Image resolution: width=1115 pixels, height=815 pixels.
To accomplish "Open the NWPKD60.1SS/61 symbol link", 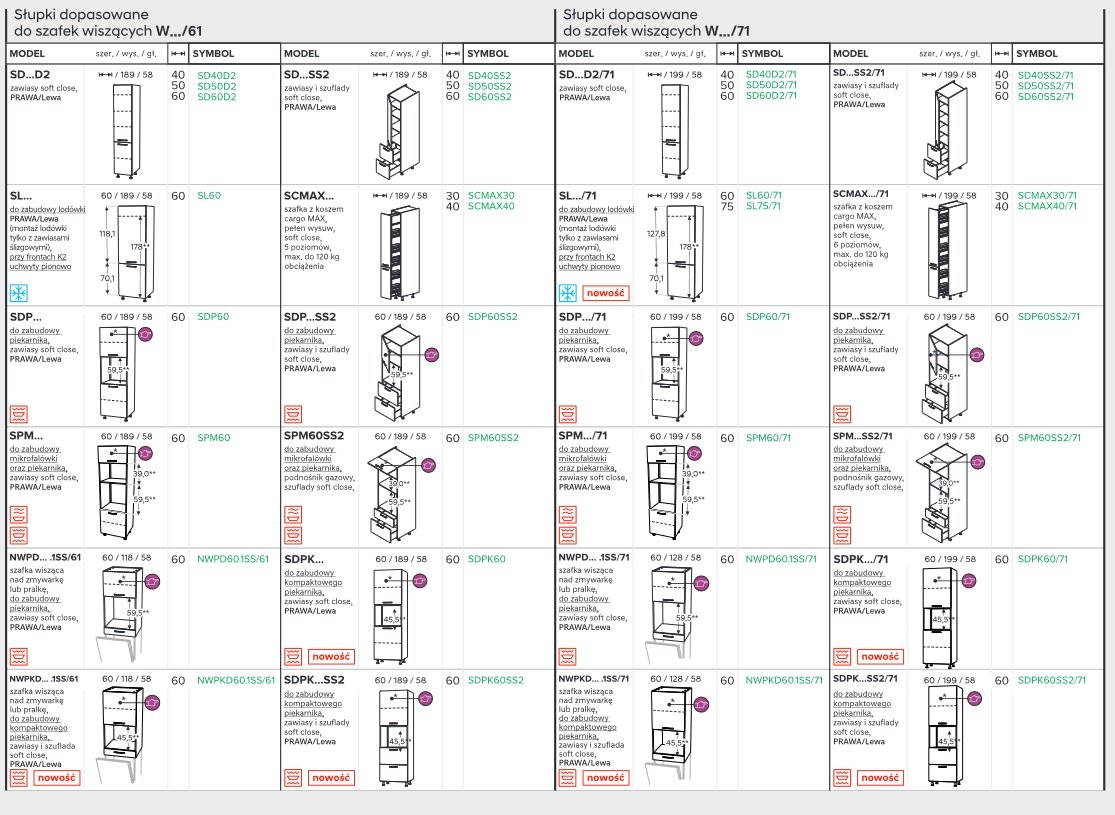I will pos(236,680).
